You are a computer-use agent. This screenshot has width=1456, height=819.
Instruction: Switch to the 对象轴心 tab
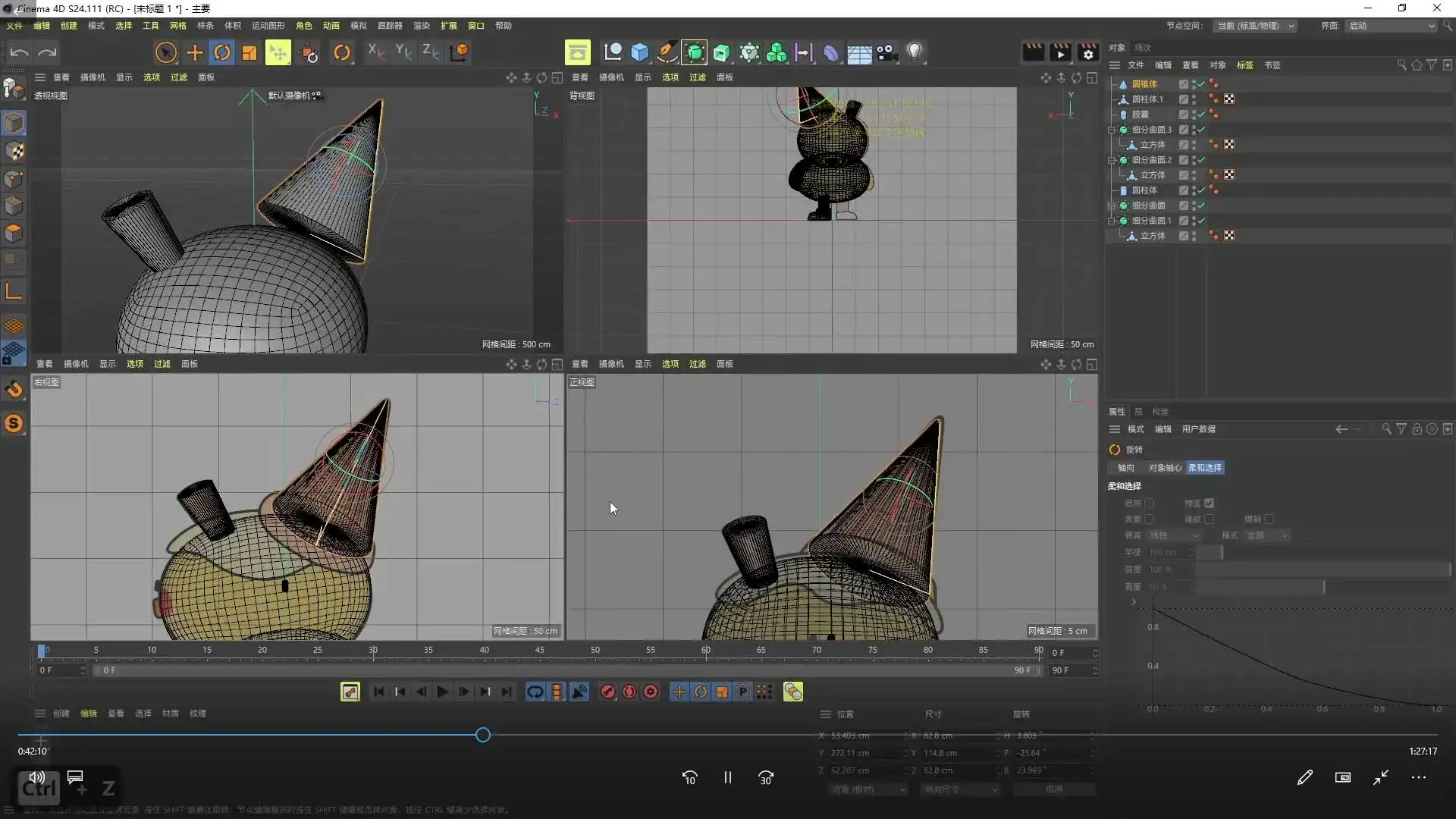coord(1164,468)
